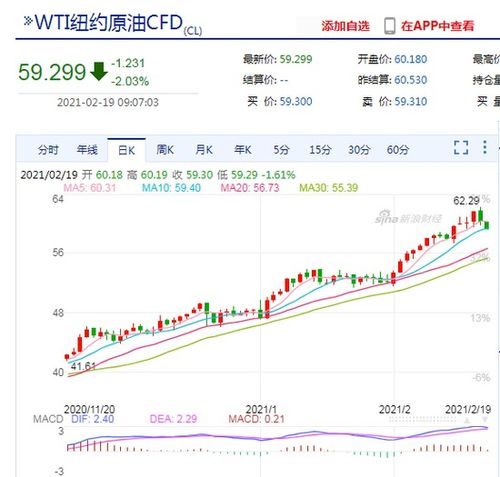Click the 2021/1 date axis label

coord(261,409)
